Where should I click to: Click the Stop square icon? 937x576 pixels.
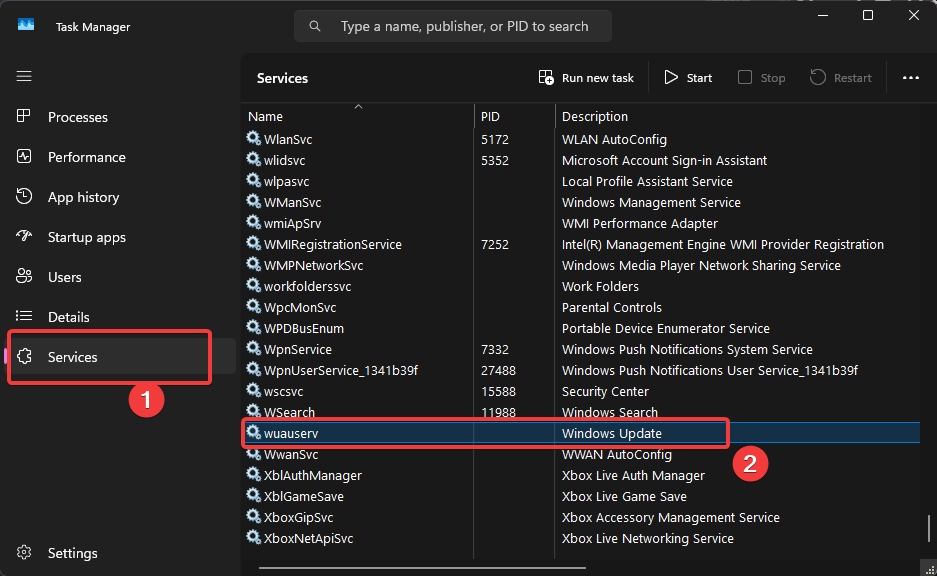pos(745,77)
